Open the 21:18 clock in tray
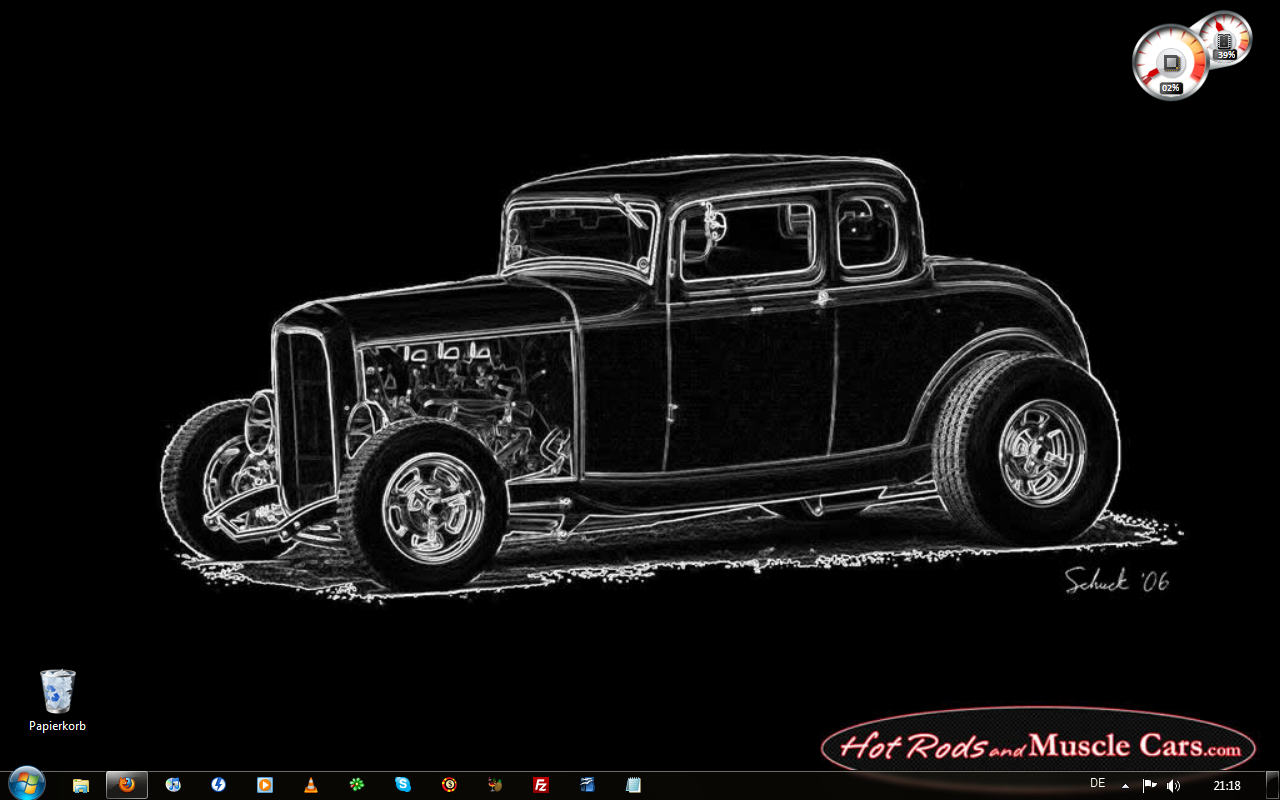Screen dimensions: 1280x800 click(x=1226, y=786)
